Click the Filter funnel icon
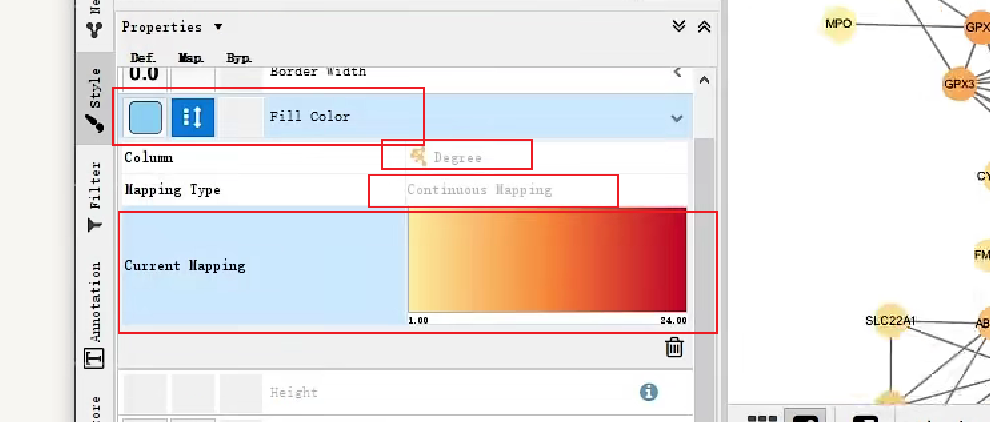This screenshot has height=422, width=990. click(x=95, y=224)
